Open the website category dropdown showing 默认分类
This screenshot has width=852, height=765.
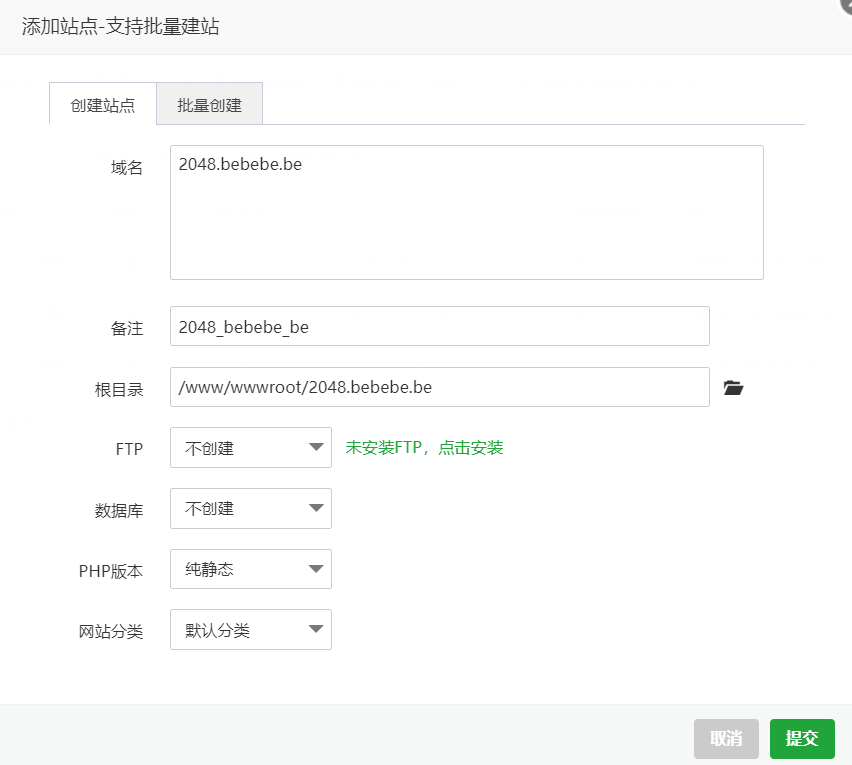(x=250, y=629)
